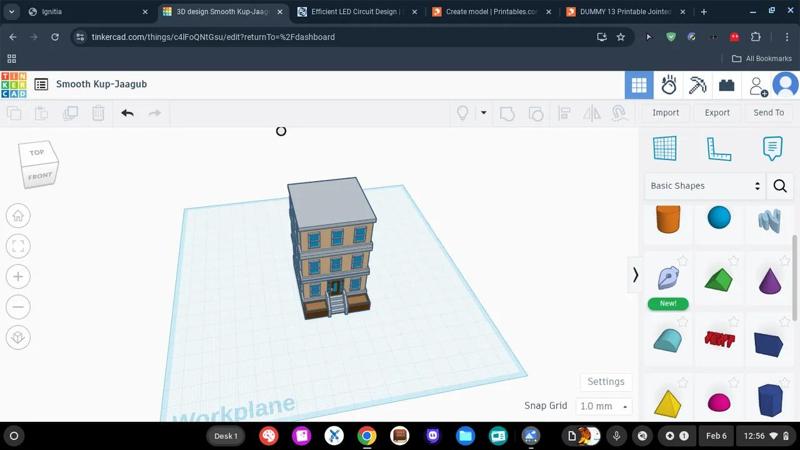Click the shapes search magnifier
The width and height of the screenshot is (800, 450).
click(780, 186)
